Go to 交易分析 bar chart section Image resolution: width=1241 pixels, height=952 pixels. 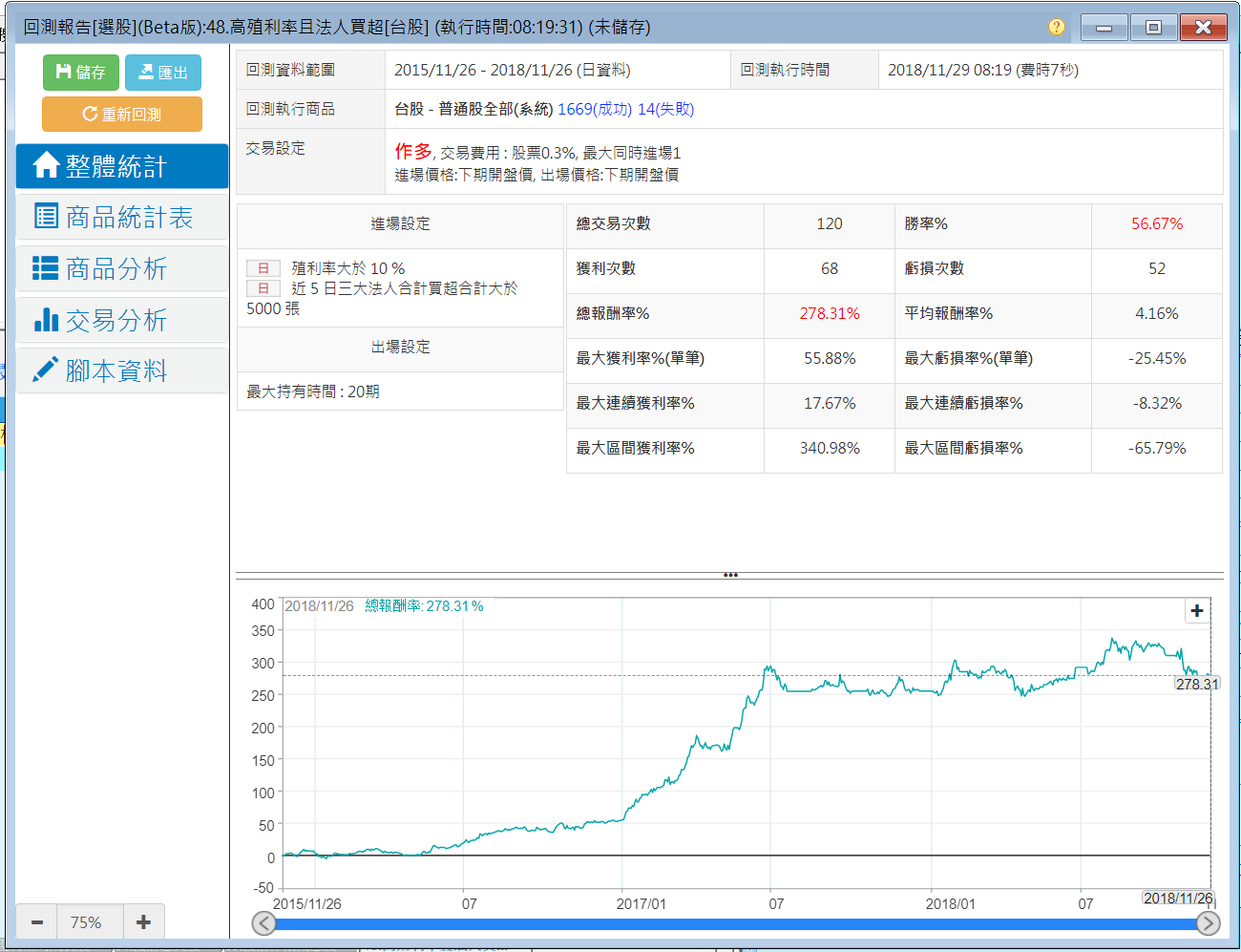(122, 321)
